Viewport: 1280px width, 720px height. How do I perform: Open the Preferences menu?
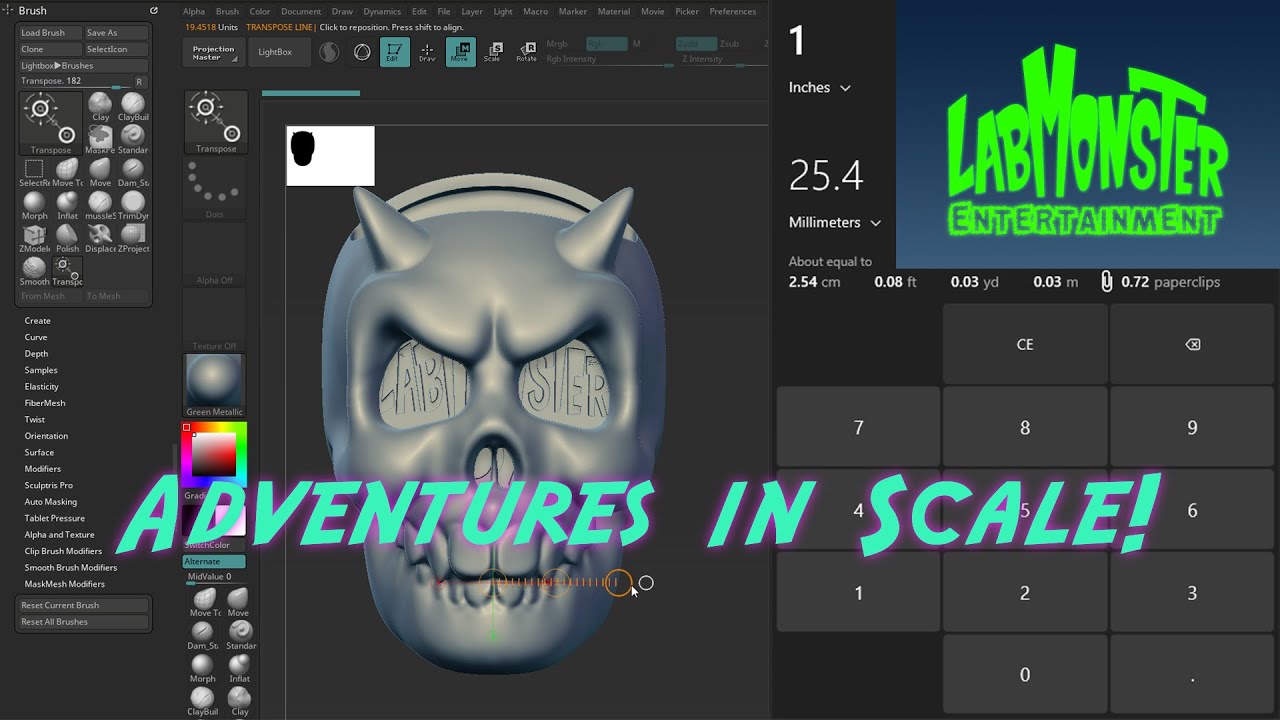point(733,12)
